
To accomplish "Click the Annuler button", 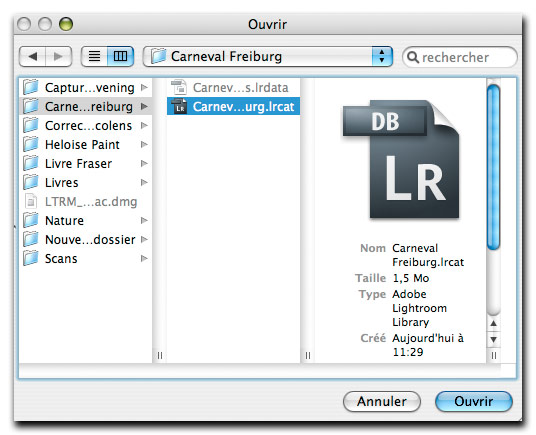I will point(381,402).
